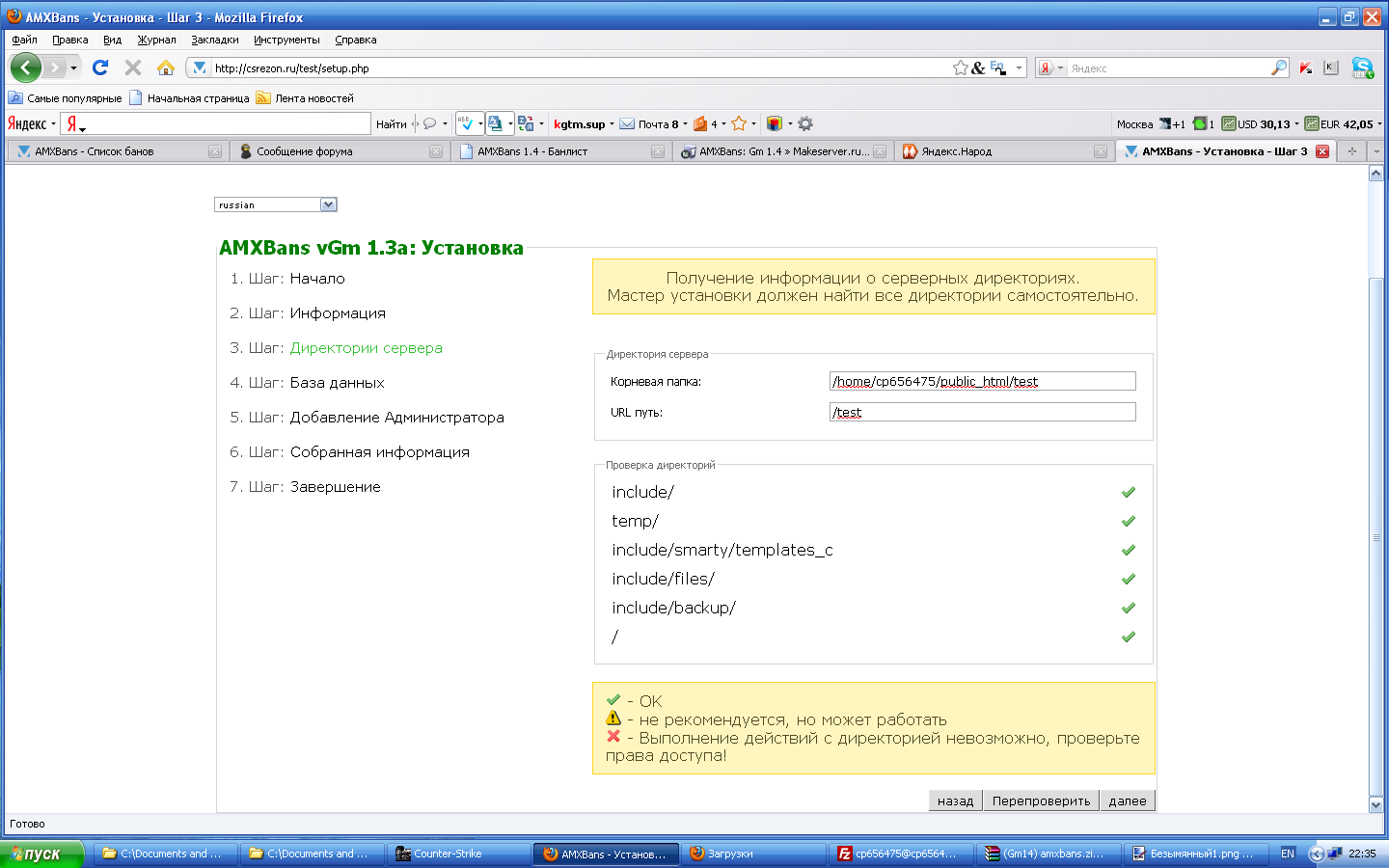The width and height of the screenshot is (1389, 868).
Task: Click the search magnifier in Яндекс search box
Action: 1279,68
